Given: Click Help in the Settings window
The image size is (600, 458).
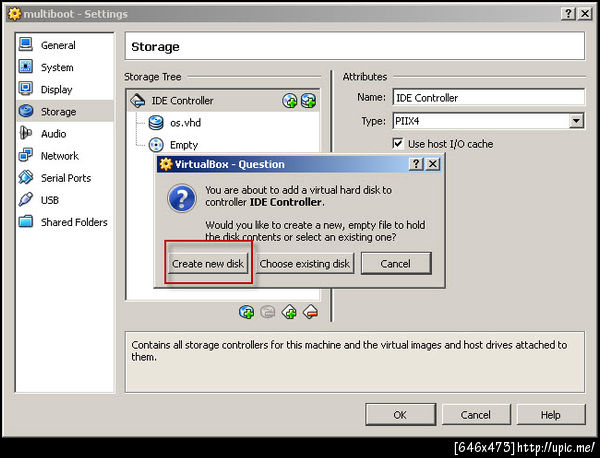Looking at the screenshot, I should point(551,415).
